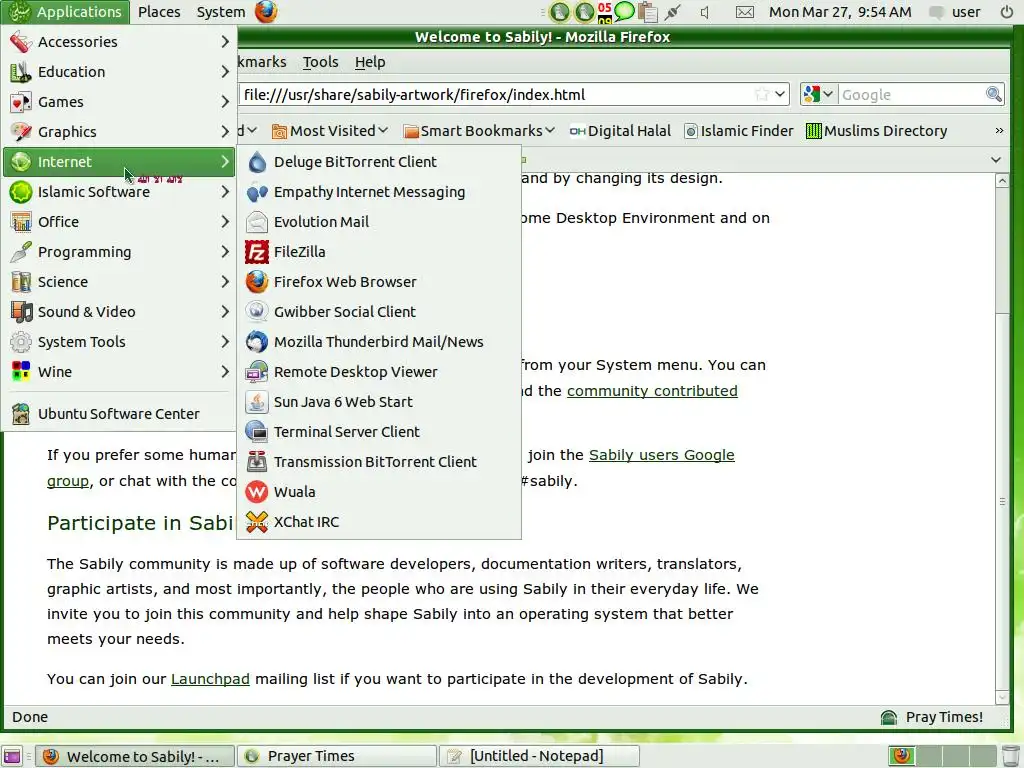Launch Firefox Web Browser from menu

click(x=379, y=282)
